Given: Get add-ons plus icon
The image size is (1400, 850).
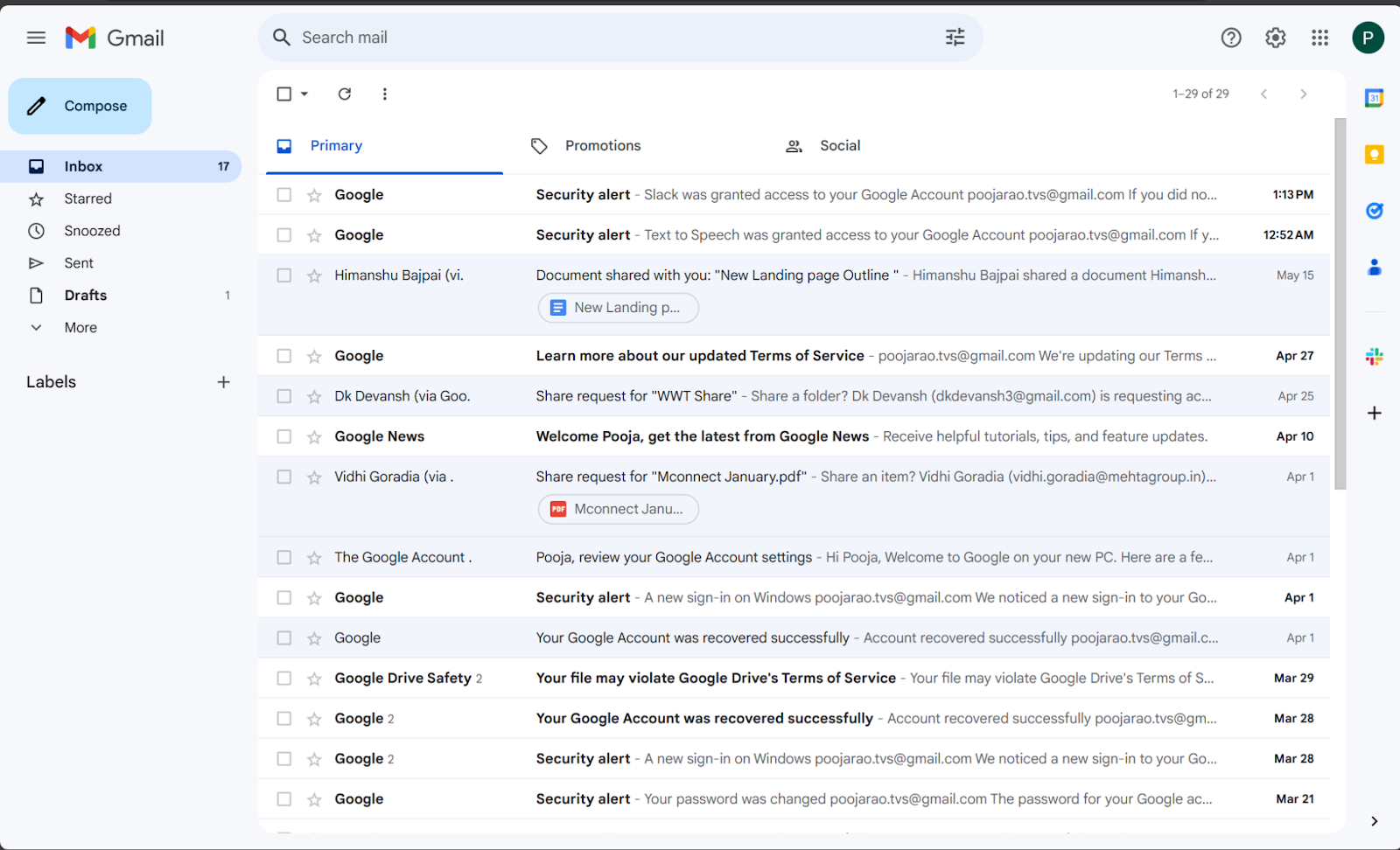Looking at the screenshot, I should 1375,413.
